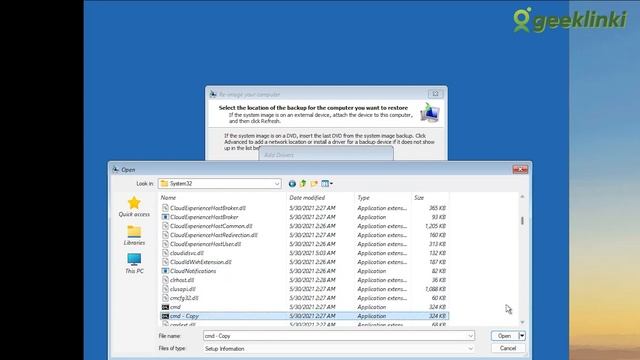Image resolution: width=640 pixels, height=360 pixels.
Task: Expand the File name dropdown arrow
Action: (x=470, y=336)
